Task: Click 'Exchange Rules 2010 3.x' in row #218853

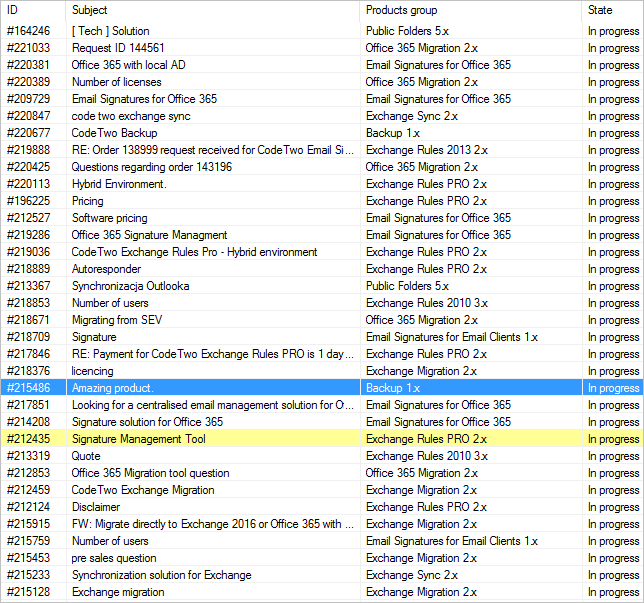Action: click(427, 303)
